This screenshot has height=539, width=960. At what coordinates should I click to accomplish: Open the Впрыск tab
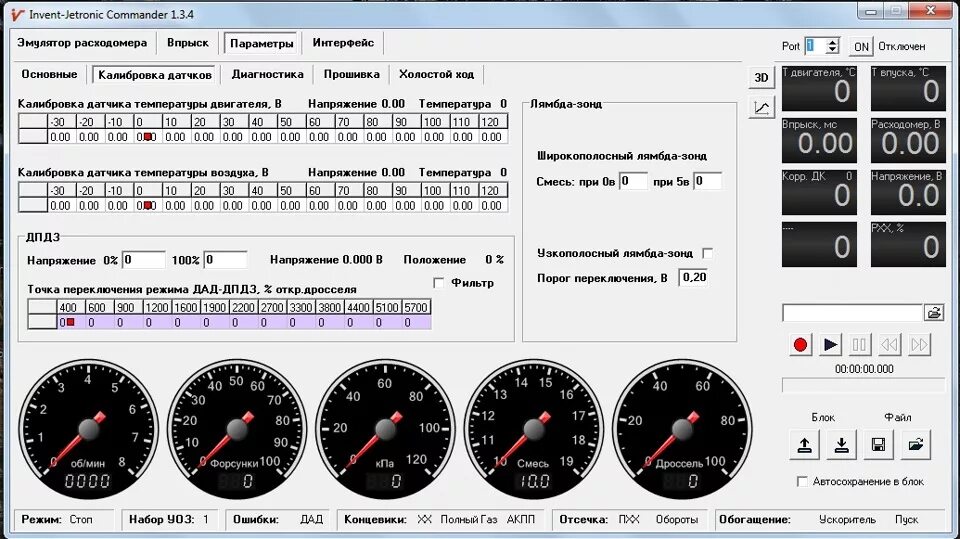[x=188, y=43]
